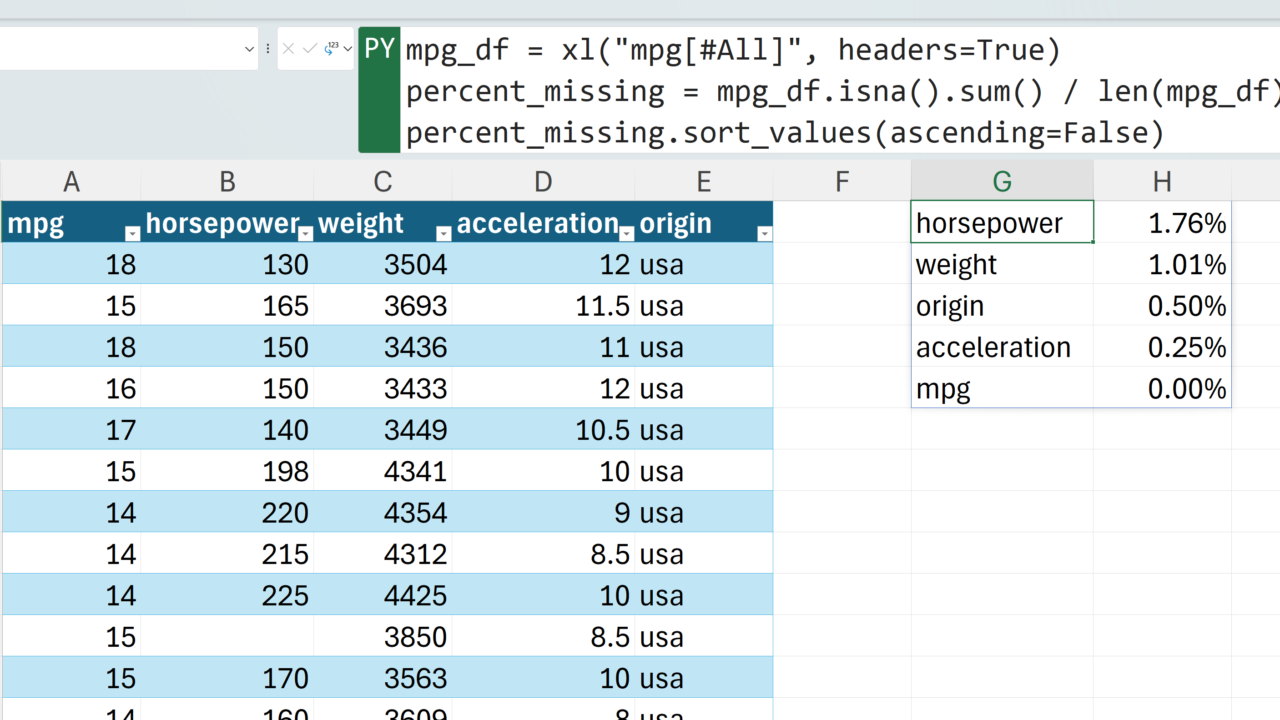The width and height of the screenshot is (1280, 720).
Task: Open the acceleration column filter dropdown
Action: click(x=627, y=234)
